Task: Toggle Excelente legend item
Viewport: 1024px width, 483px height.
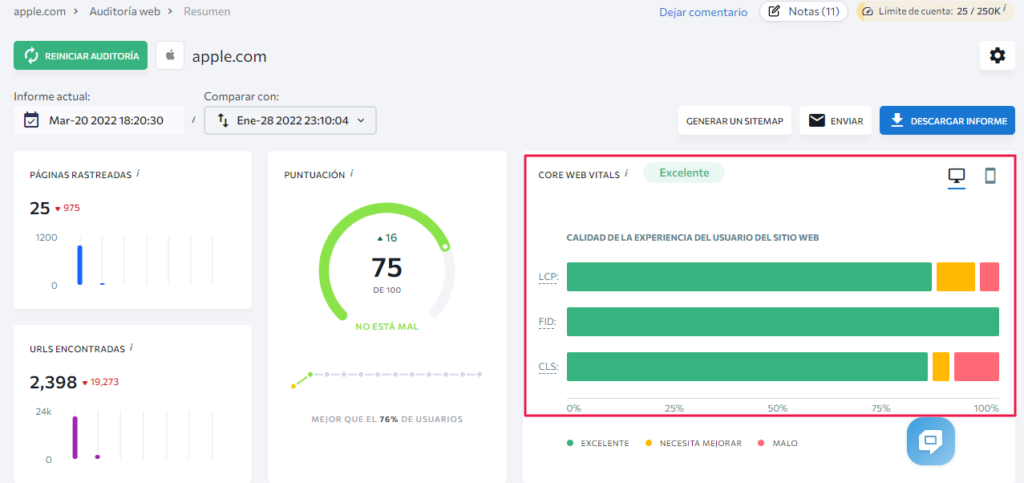Action: 598,443
